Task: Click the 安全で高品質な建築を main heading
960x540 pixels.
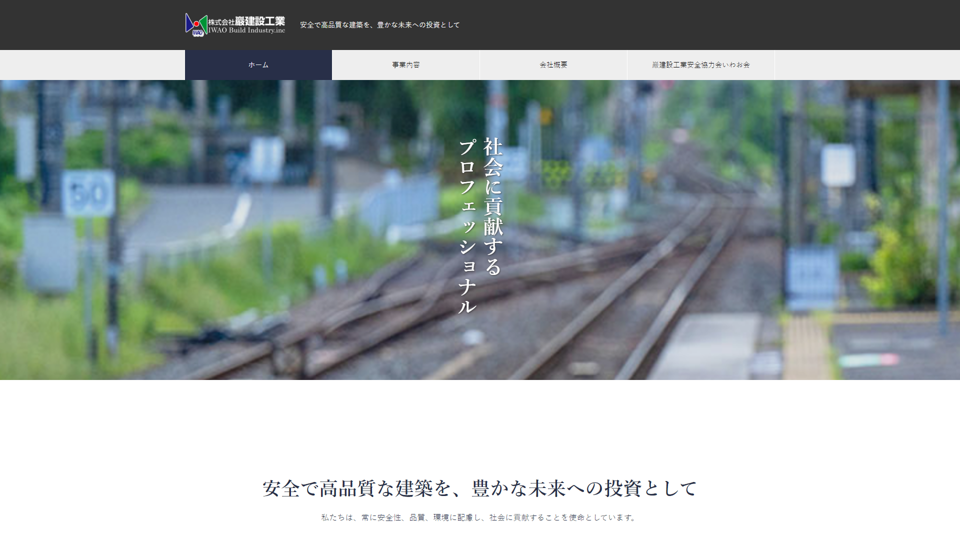Action: tap(480, 488)
